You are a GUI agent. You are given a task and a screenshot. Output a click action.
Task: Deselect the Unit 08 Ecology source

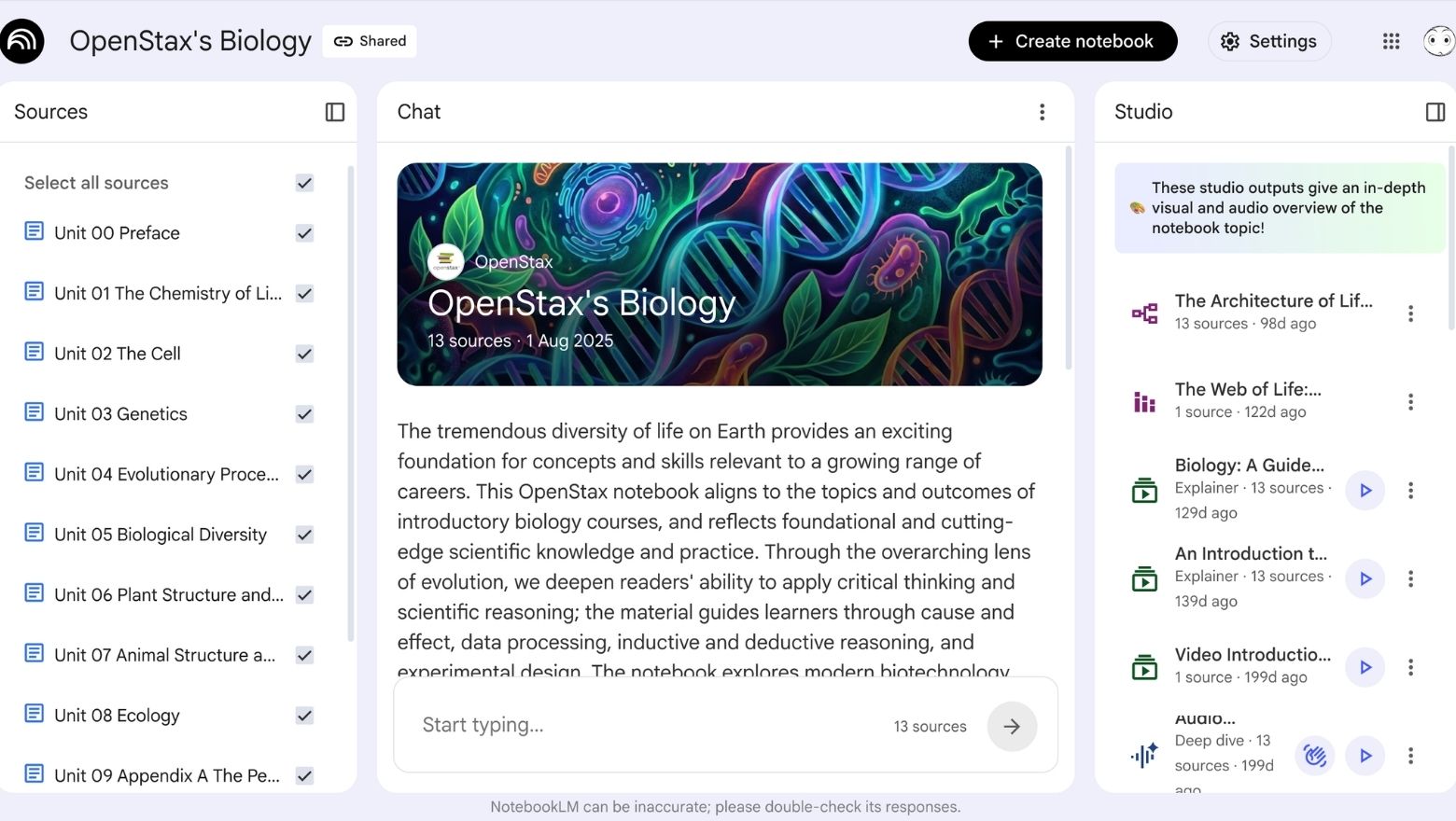(x=304, y=716)
